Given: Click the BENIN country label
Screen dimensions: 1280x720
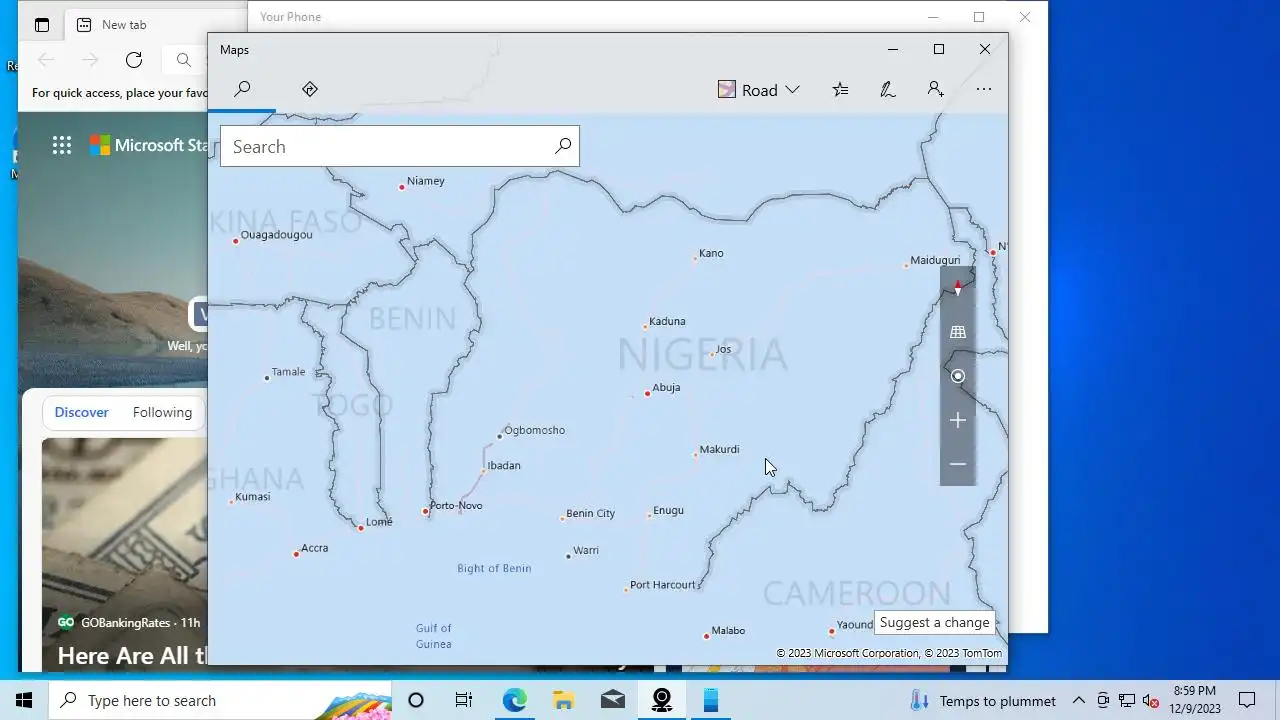Looking at the screenshot, I should (x=412, y=319).
